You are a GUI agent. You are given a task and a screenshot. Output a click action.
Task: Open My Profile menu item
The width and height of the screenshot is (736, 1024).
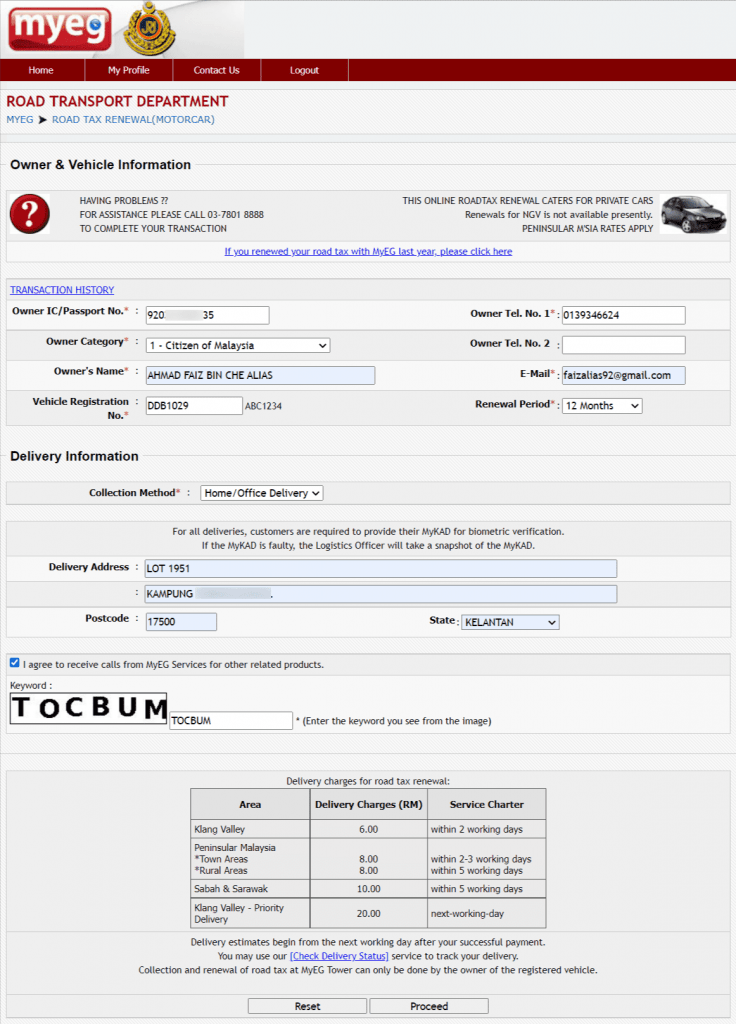click(x=129, y=70)
